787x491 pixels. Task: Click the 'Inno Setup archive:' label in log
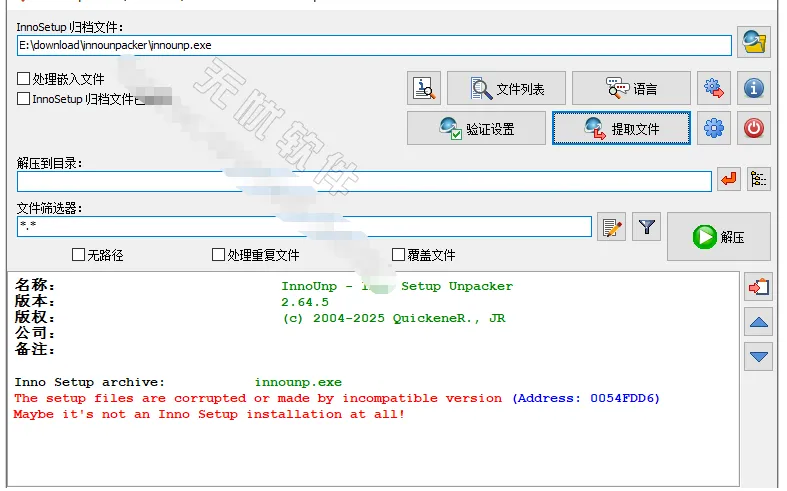click(x=89, y=382)
